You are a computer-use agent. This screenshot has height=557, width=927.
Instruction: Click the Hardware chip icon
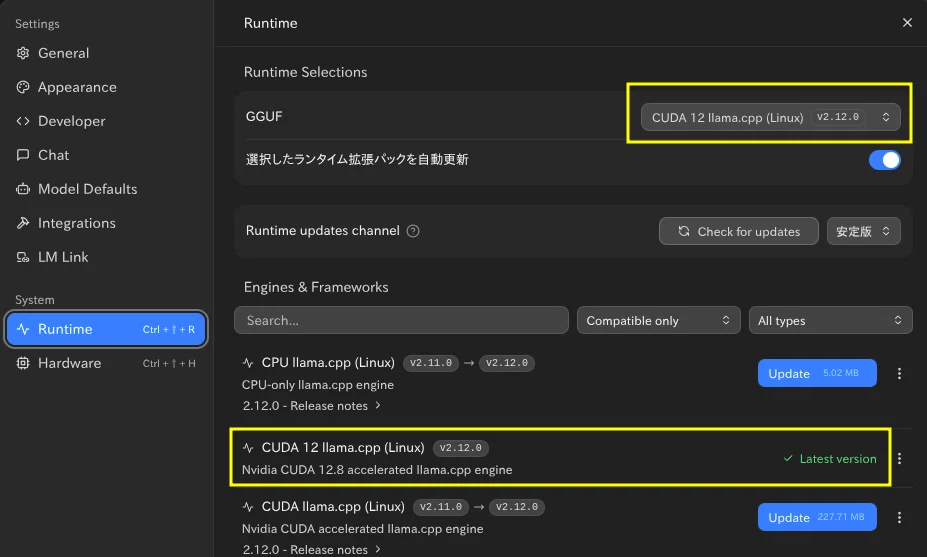click(x=23, y=363)
